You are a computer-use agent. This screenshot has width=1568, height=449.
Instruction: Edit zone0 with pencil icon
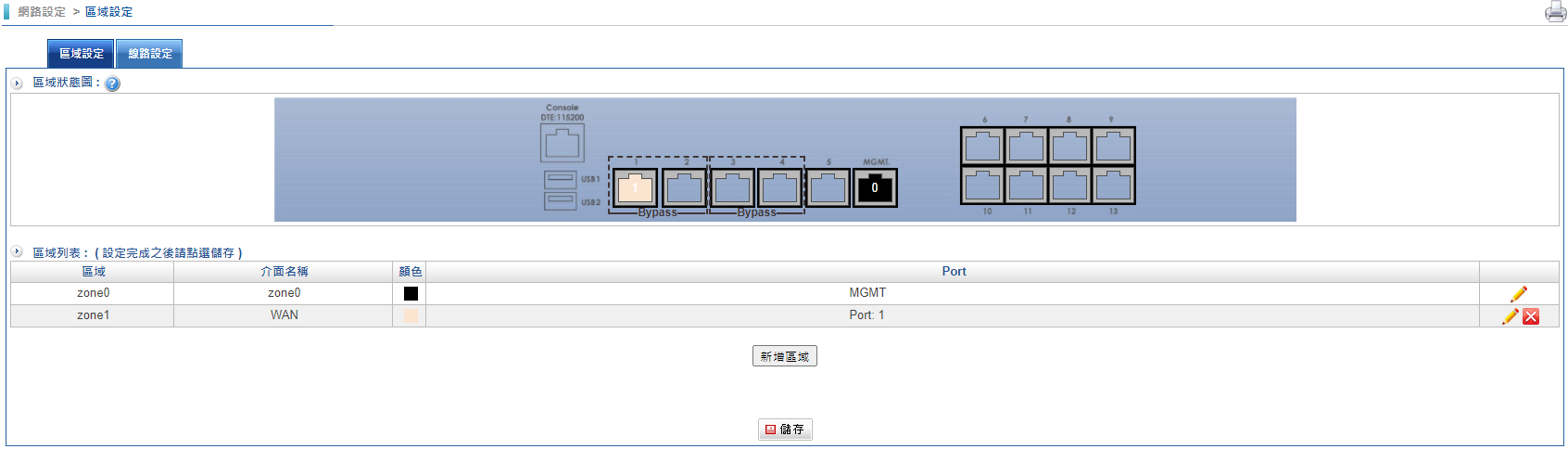pos(1518,294)
